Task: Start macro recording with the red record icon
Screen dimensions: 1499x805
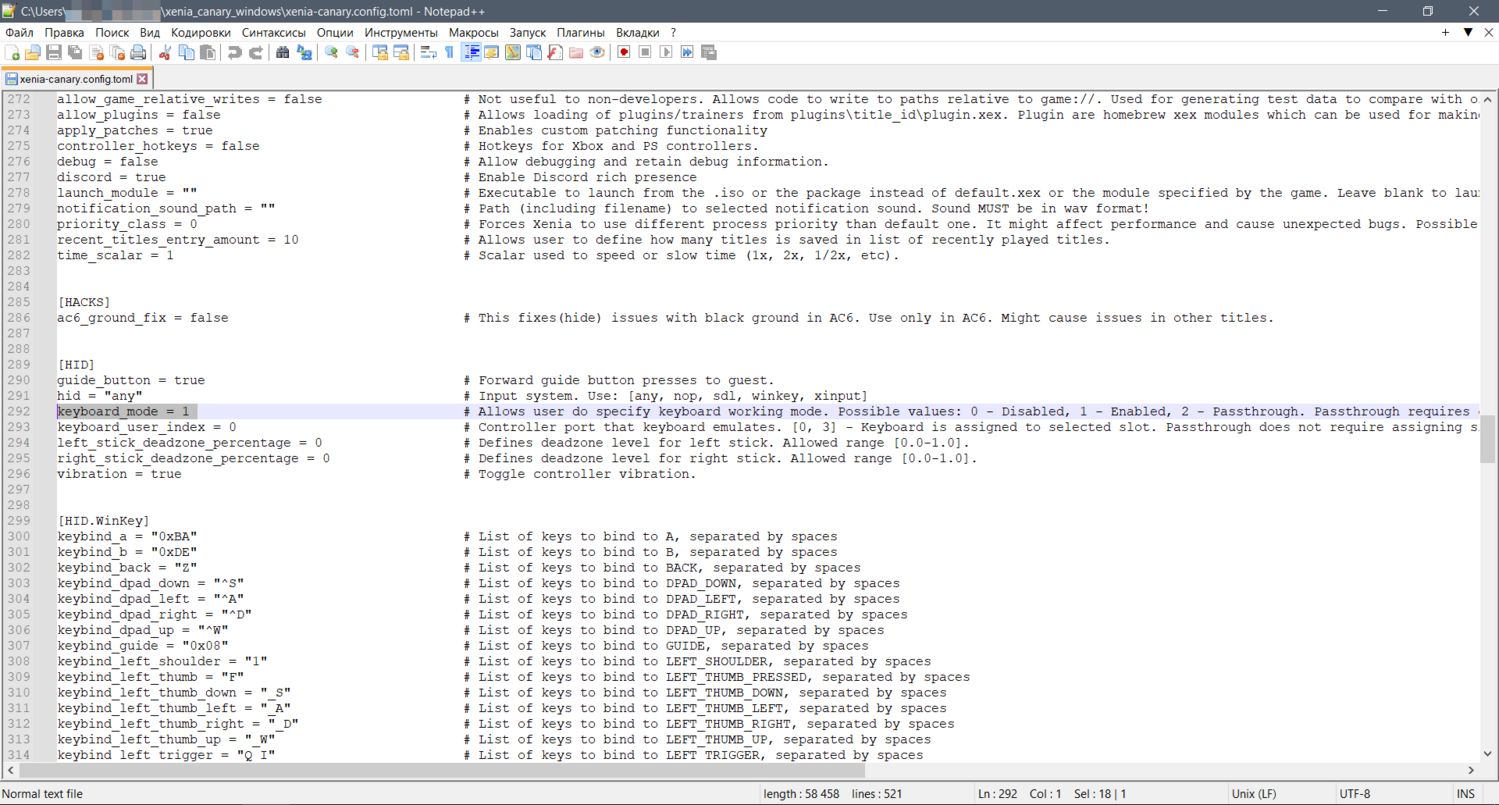Action: click(624, 53)
